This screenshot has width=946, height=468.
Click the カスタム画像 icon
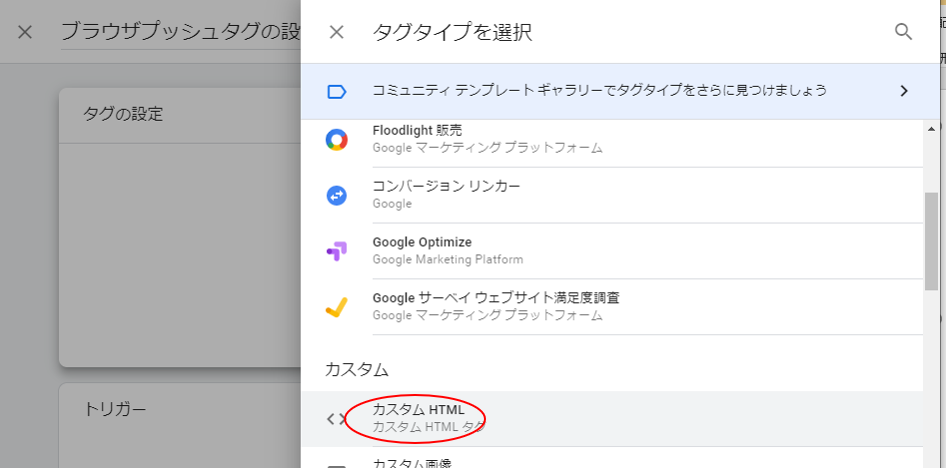(x=337, y=465)
